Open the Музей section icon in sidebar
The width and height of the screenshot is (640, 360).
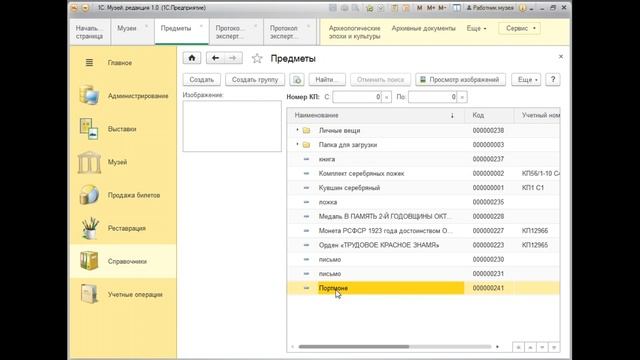89,162
